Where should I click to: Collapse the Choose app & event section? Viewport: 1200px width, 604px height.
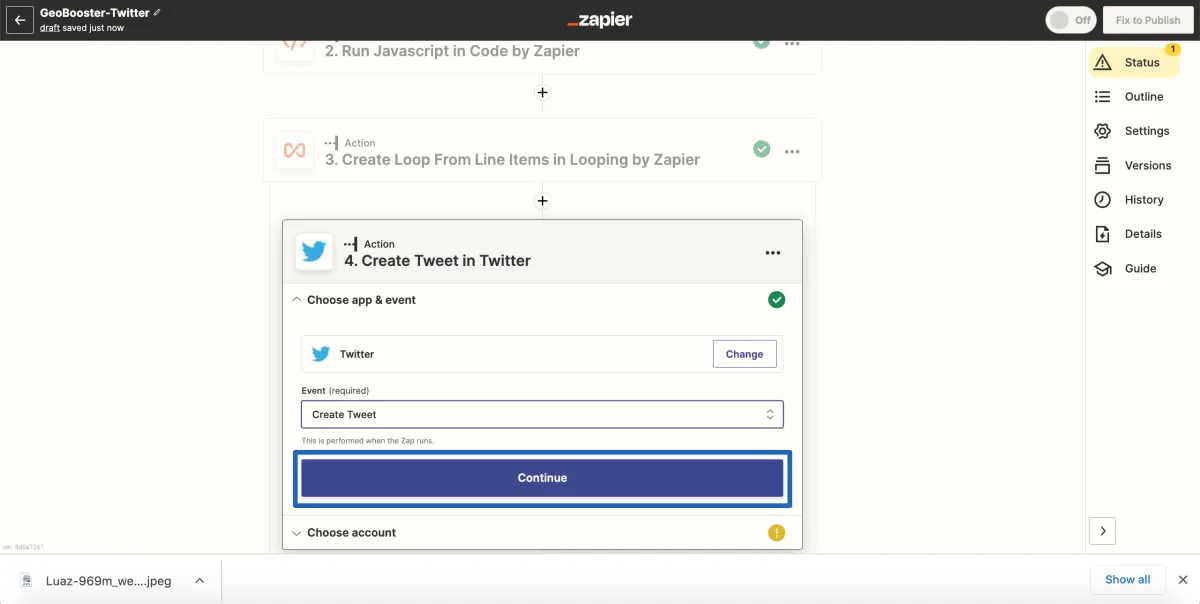tap(296, 300)
